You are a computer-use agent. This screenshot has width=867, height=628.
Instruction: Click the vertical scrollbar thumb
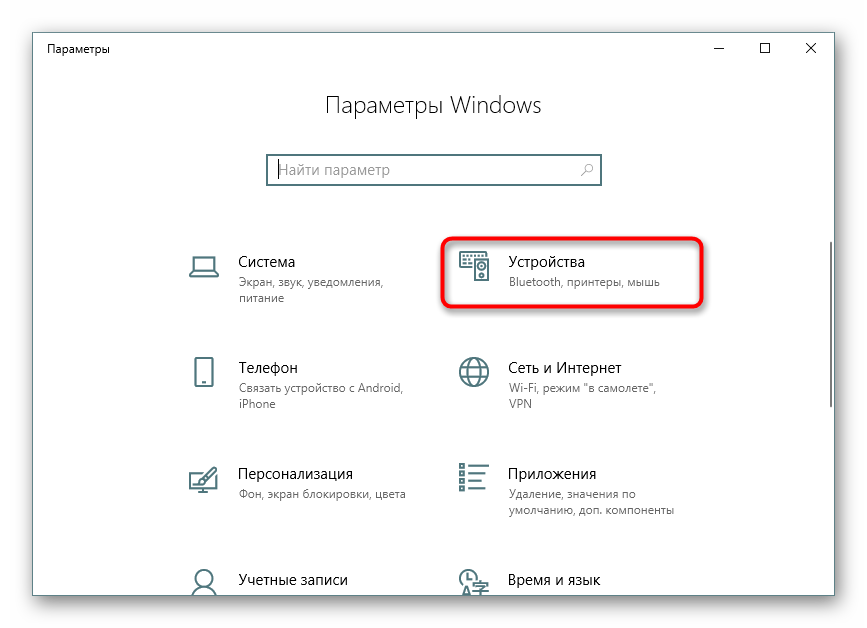point(831,325)
